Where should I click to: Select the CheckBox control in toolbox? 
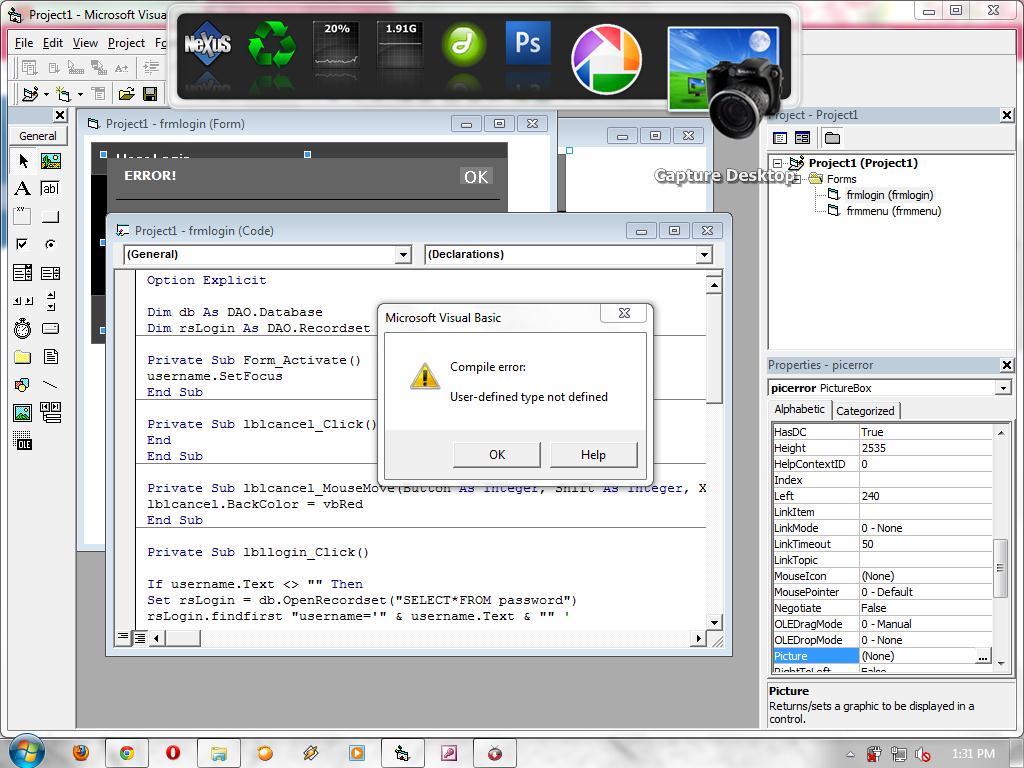tap(23, 244)
